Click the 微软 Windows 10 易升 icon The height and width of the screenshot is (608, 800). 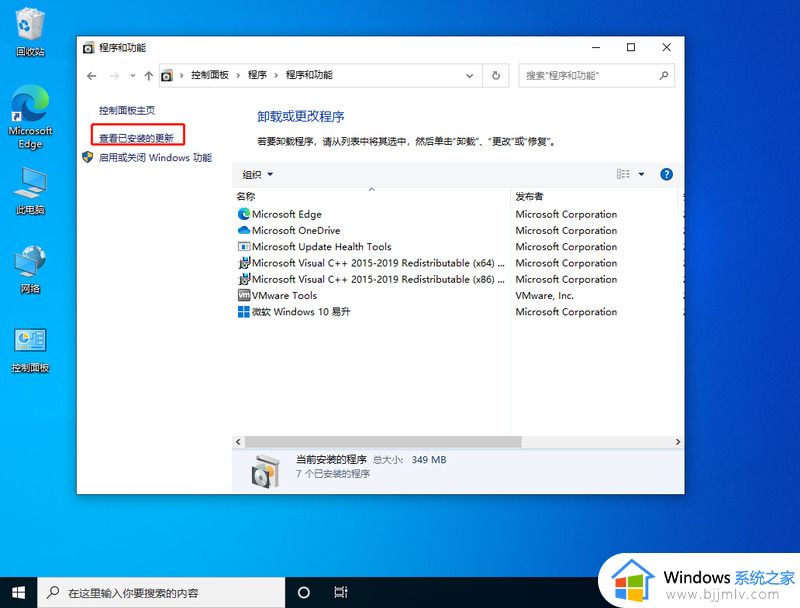[x=244, y=312]
